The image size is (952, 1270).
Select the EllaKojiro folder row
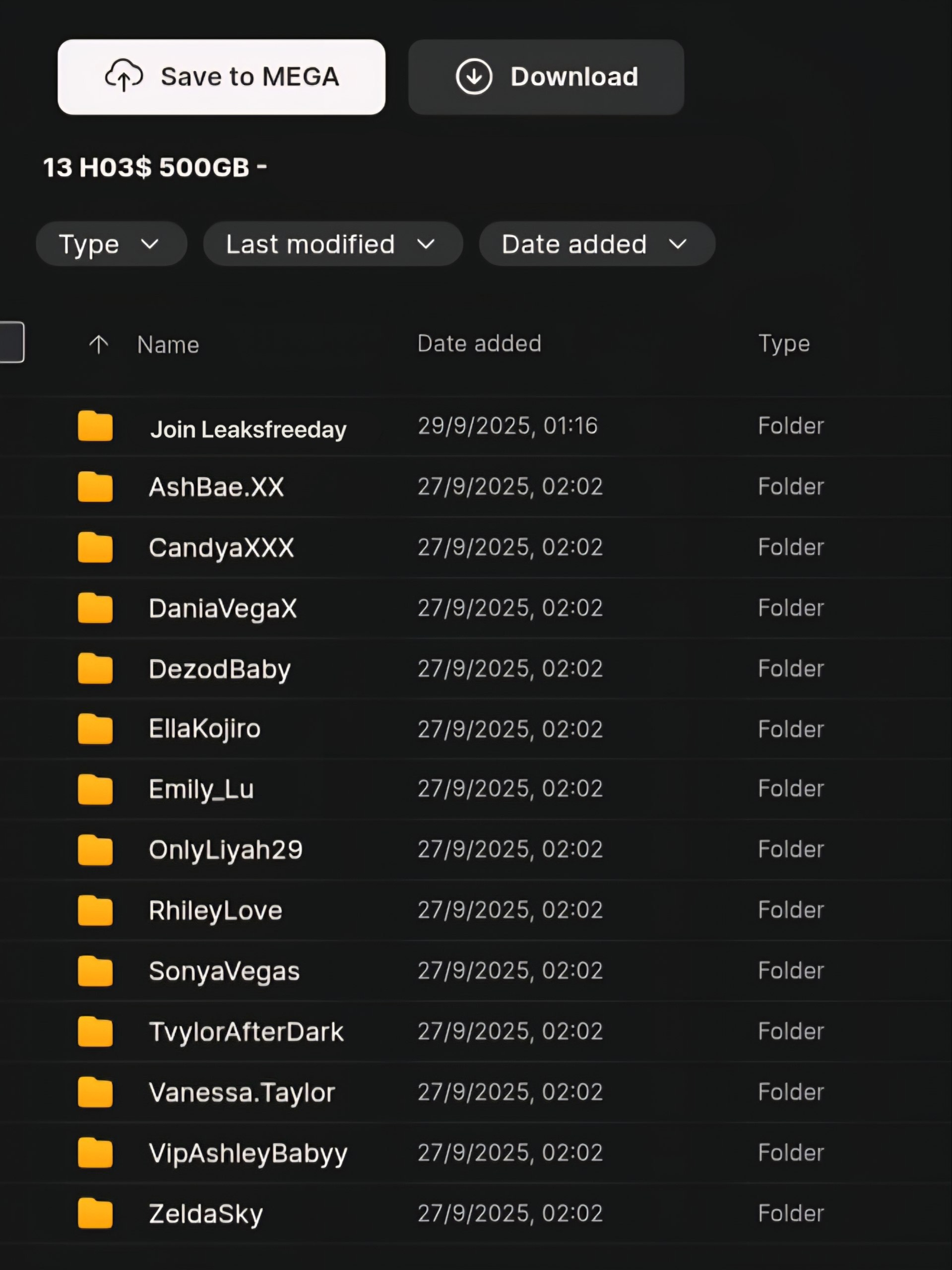(476, 729)
